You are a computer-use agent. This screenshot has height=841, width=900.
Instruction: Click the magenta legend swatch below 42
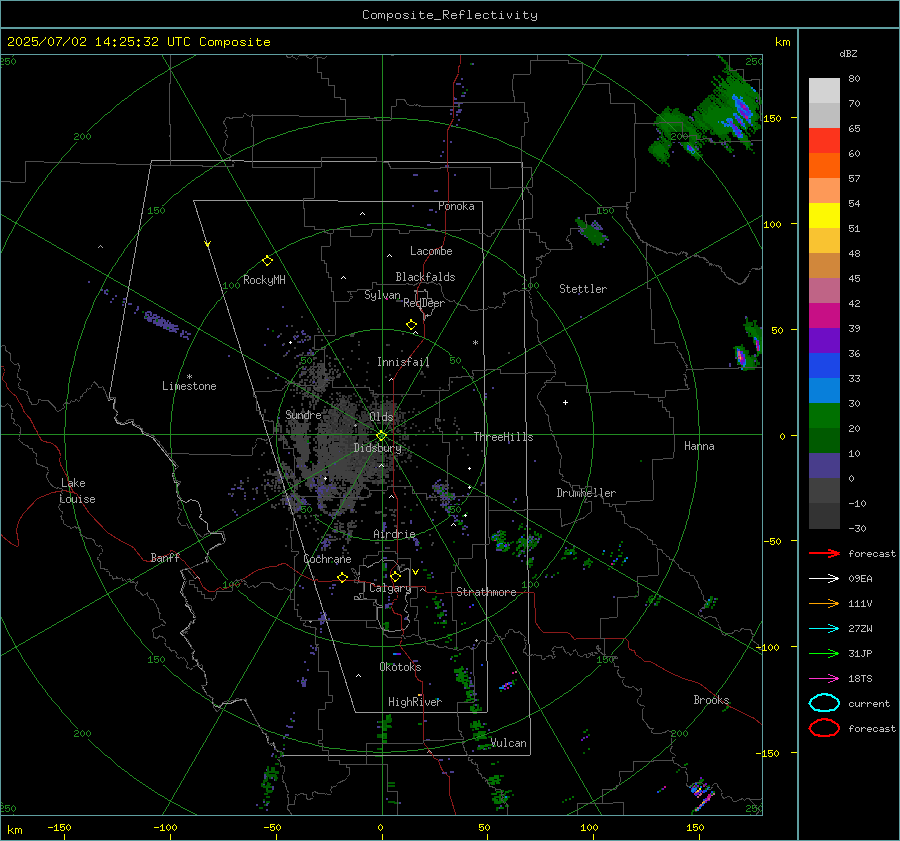[x=824, y=315]
